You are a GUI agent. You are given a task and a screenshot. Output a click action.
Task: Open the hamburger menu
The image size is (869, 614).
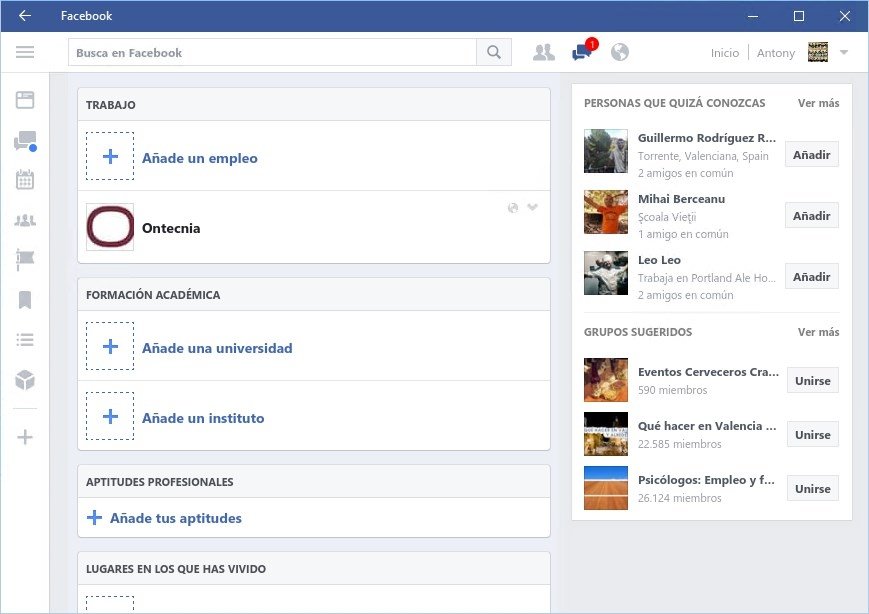25,52
